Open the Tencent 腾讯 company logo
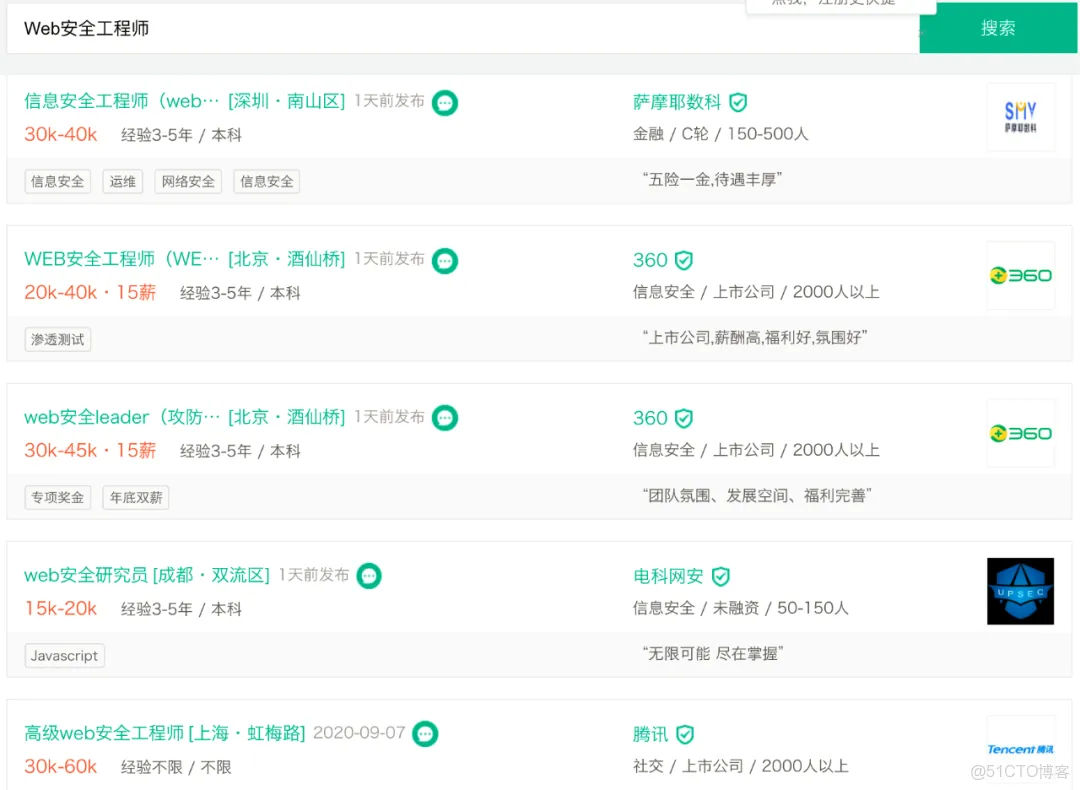The width and height of the screenshot is (1080, 790). pyautogui.click(x=1021, y=749)
